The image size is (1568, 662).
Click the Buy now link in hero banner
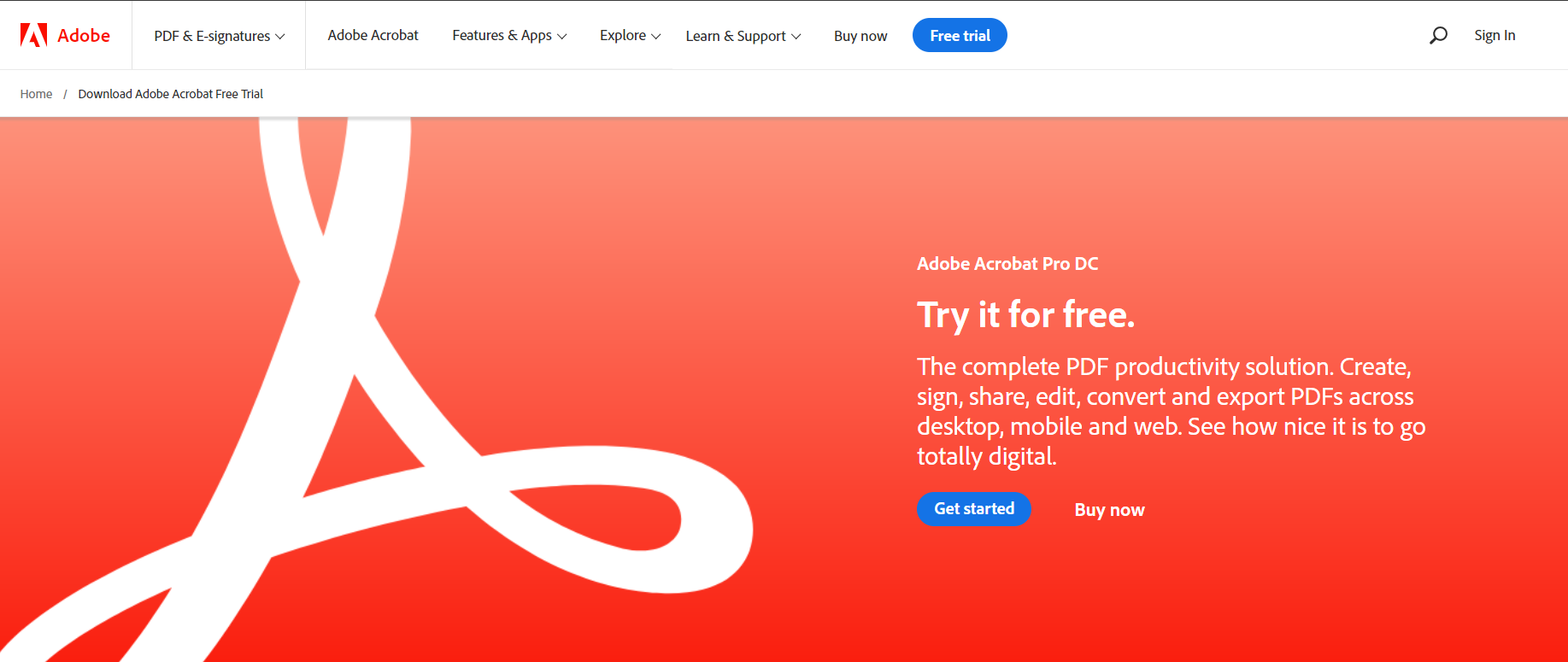1109,510
